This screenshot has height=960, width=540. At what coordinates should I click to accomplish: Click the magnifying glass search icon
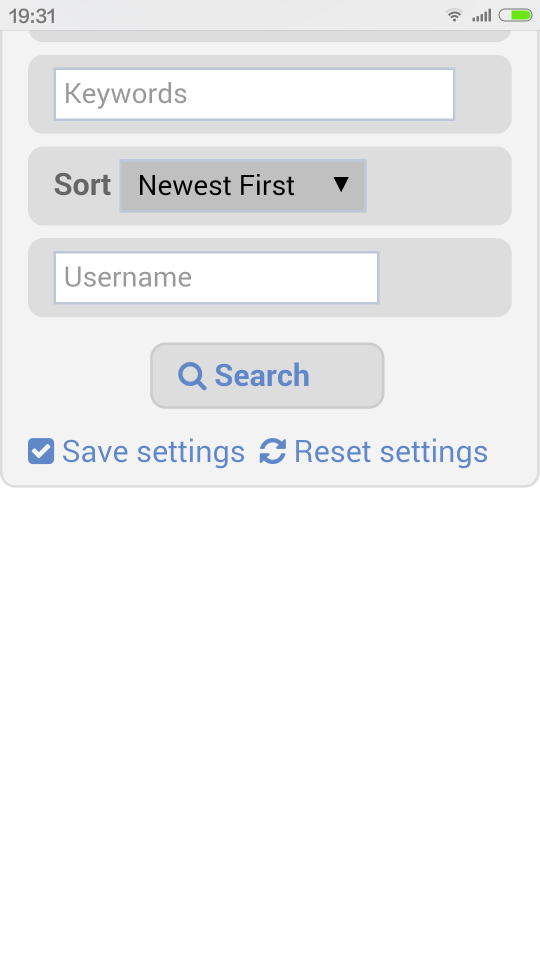coord(192,376)
